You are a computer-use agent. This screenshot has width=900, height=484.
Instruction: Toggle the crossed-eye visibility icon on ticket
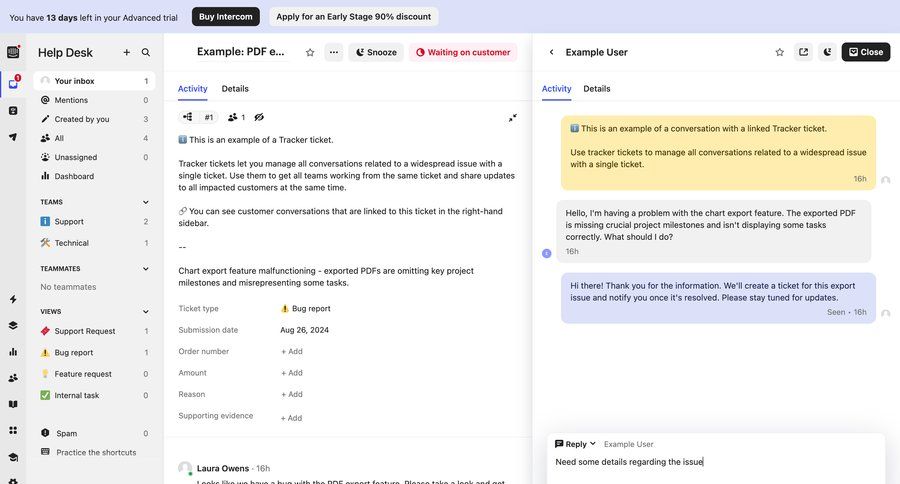point(259,117)
